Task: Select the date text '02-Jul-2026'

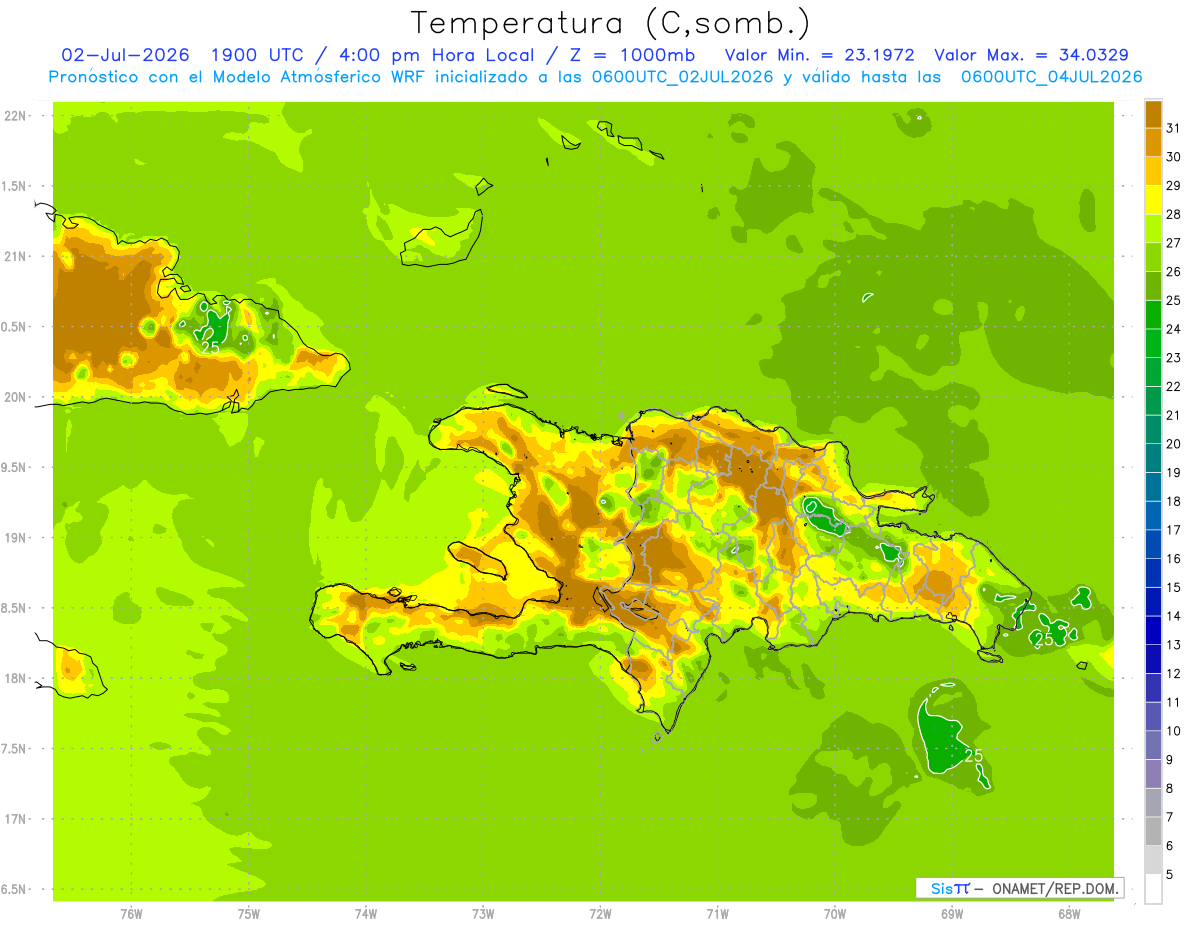Action: [x=125, y=54]
